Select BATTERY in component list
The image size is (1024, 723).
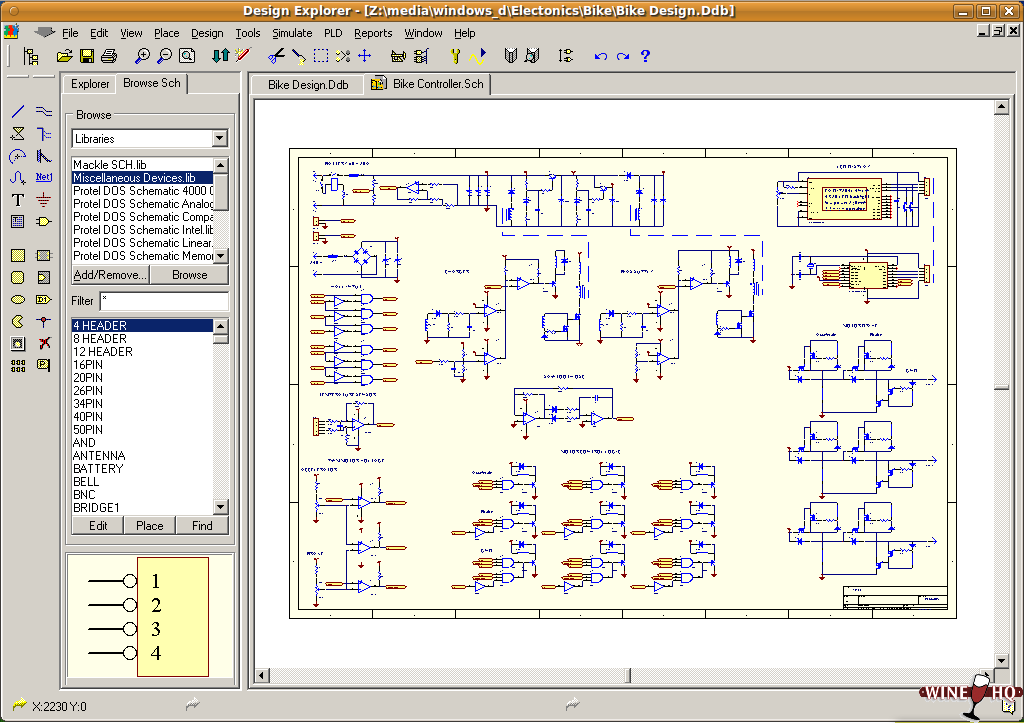point(142,469)
